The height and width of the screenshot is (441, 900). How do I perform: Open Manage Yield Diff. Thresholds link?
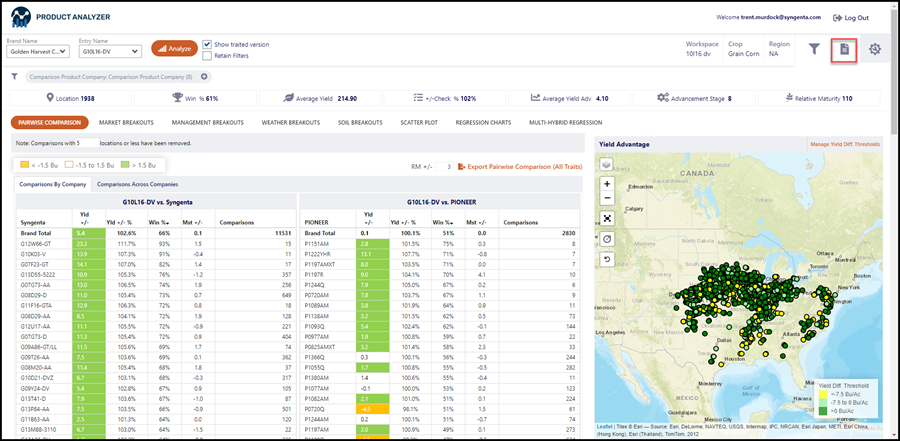(845, 145)
